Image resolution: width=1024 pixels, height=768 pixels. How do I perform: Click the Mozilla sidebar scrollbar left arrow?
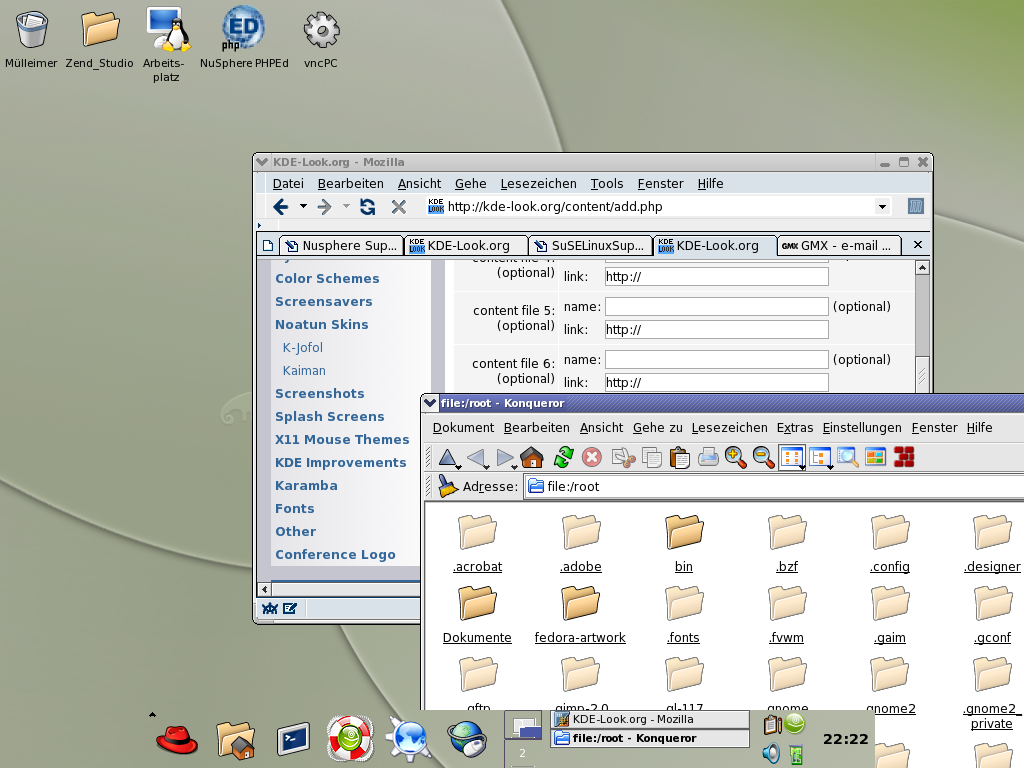pos(264,589)
